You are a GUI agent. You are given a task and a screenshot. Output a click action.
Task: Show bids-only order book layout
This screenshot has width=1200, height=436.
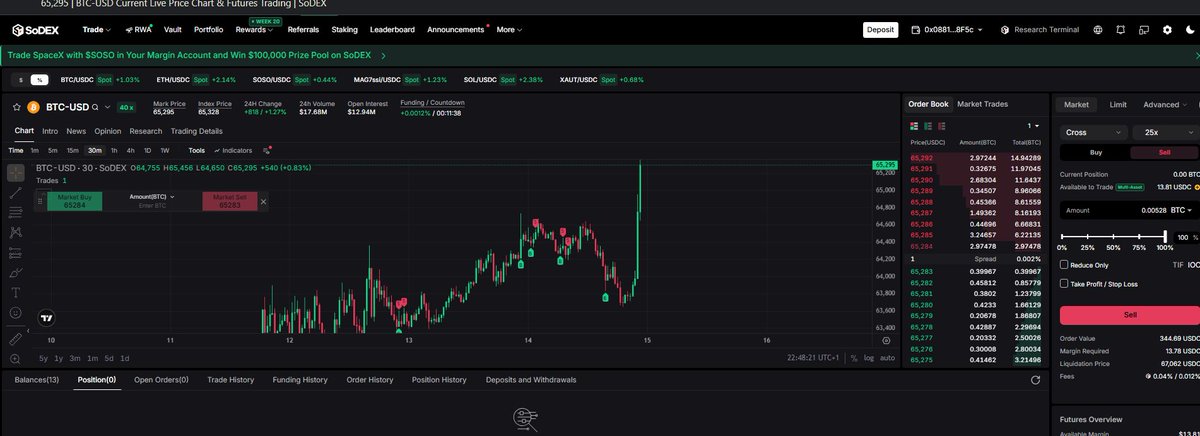click(x=928, y=126)
